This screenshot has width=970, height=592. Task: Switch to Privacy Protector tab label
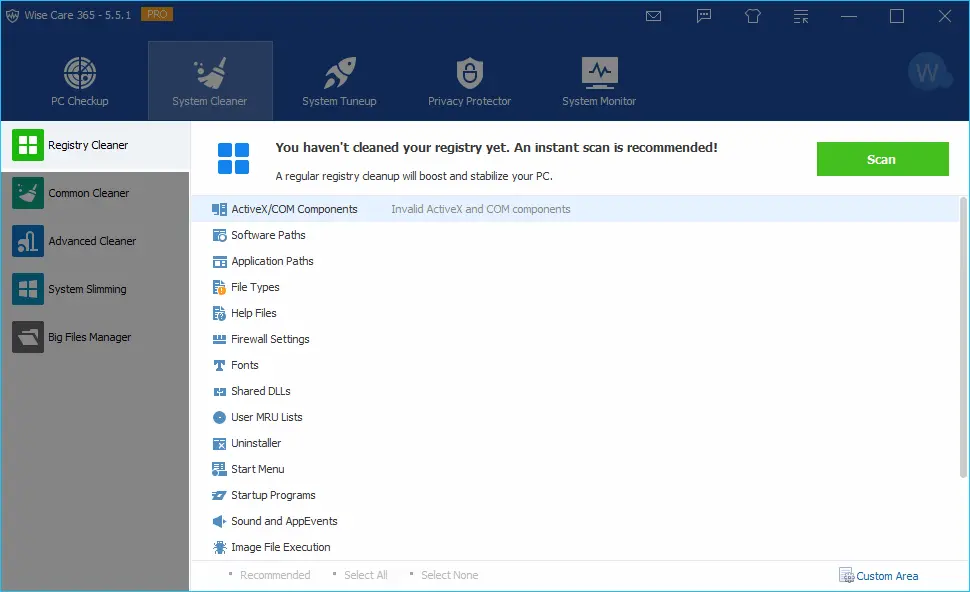(470, 101)
